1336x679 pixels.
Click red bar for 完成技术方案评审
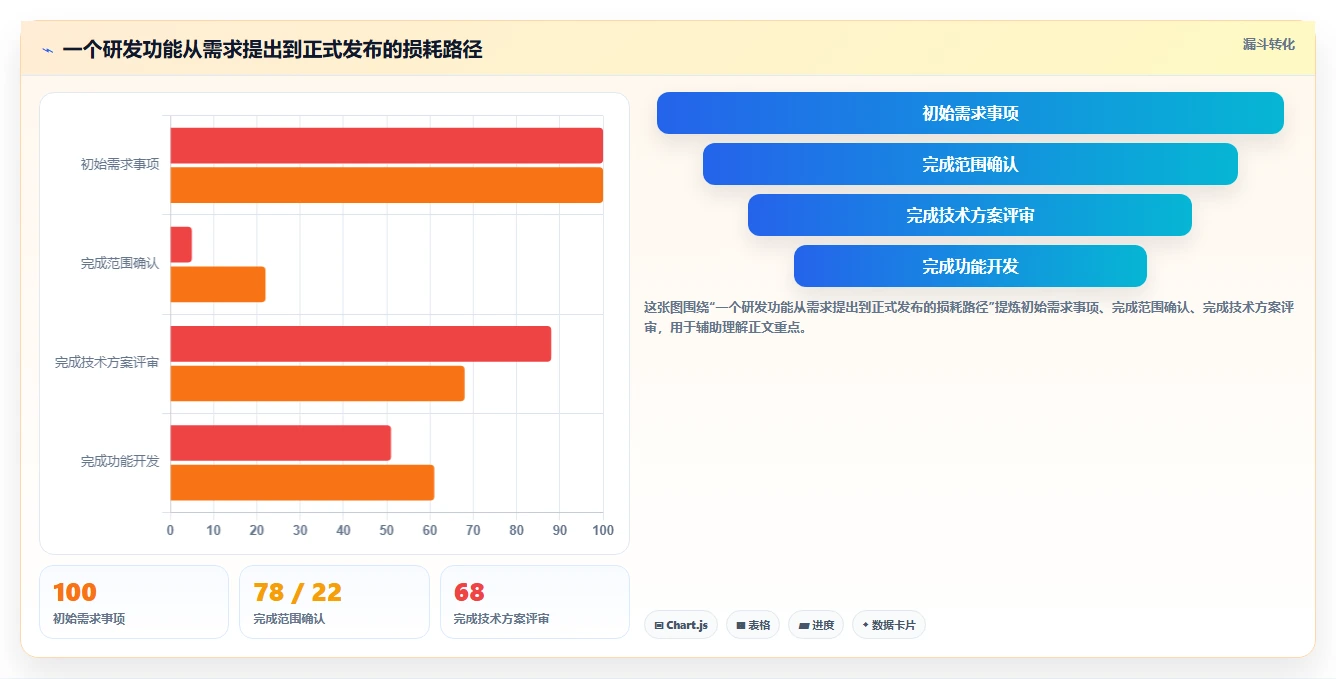360,344
